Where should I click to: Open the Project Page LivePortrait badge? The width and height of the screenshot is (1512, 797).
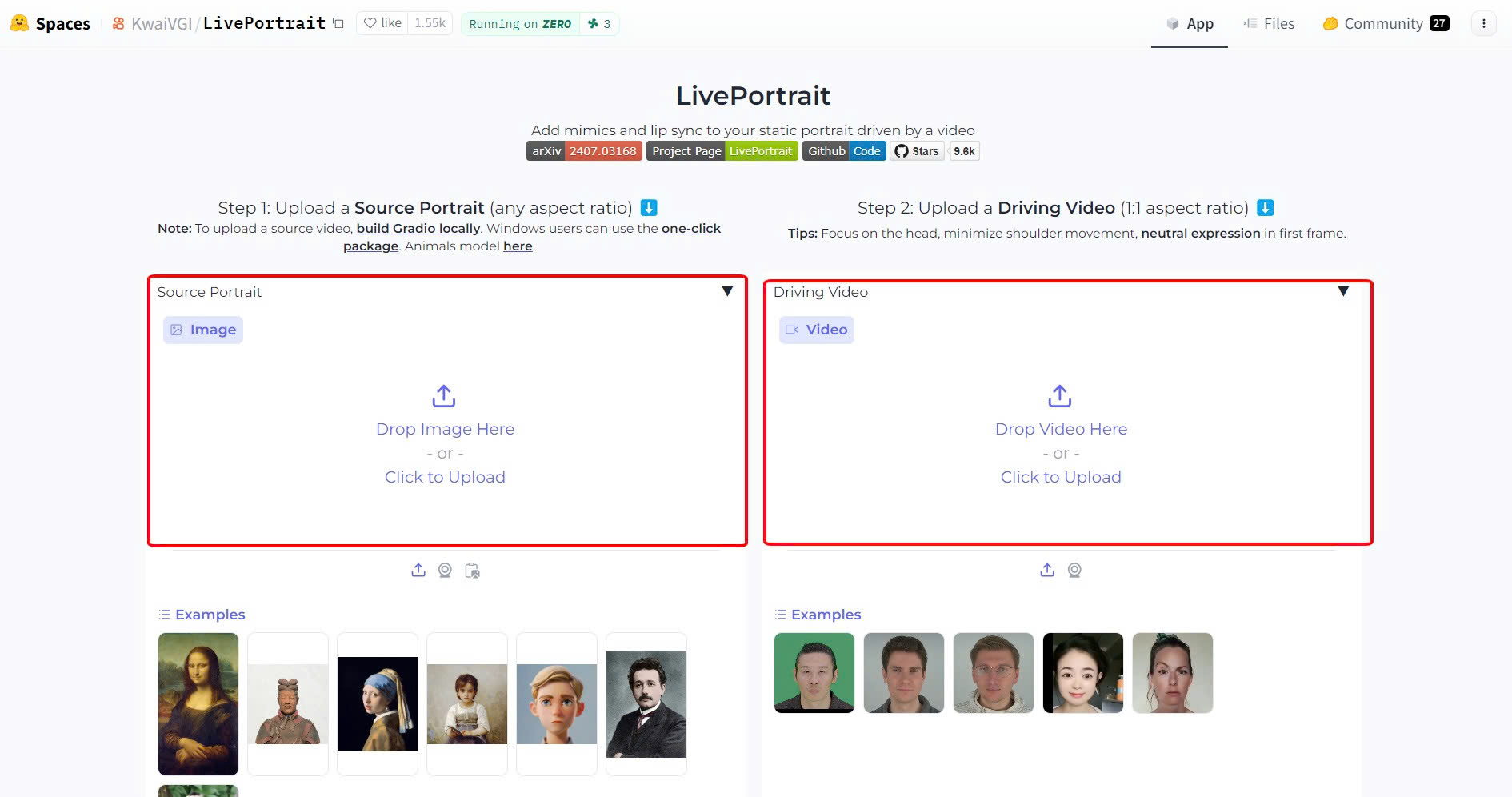722,151
